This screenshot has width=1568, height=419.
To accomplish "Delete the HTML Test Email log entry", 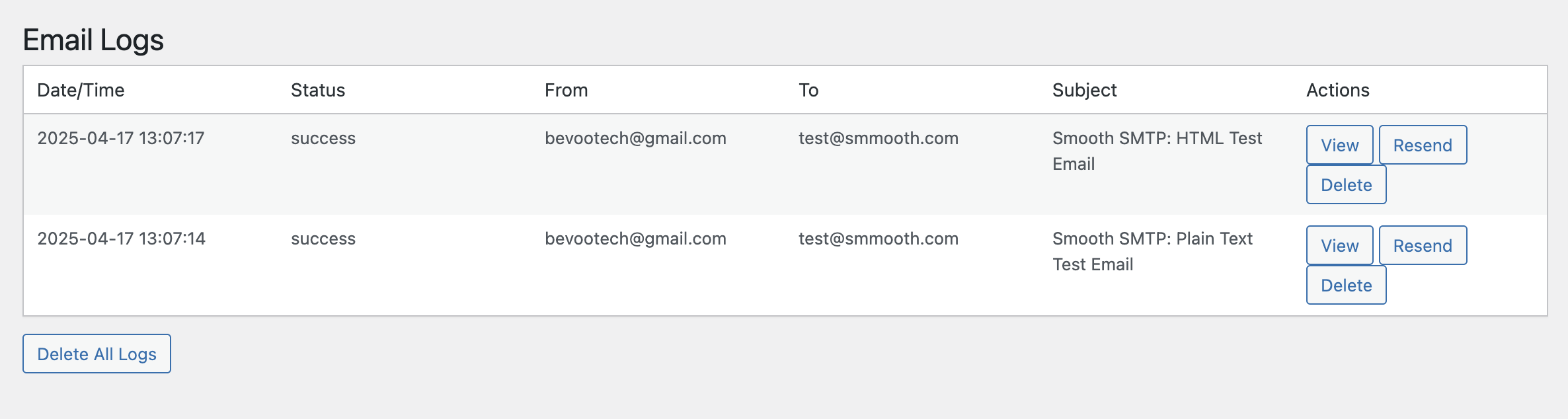I will coord(1346,184).
